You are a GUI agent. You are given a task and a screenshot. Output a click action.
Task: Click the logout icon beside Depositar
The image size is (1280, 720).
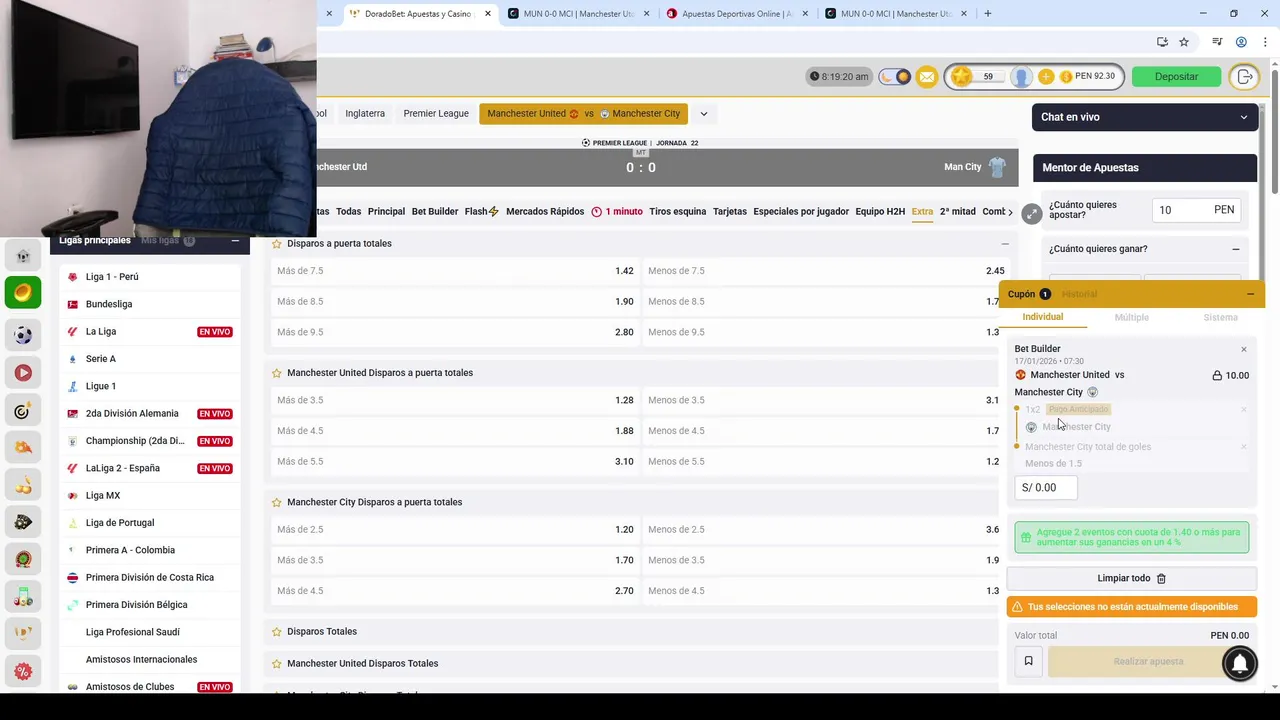click(x=1244, y=77)
